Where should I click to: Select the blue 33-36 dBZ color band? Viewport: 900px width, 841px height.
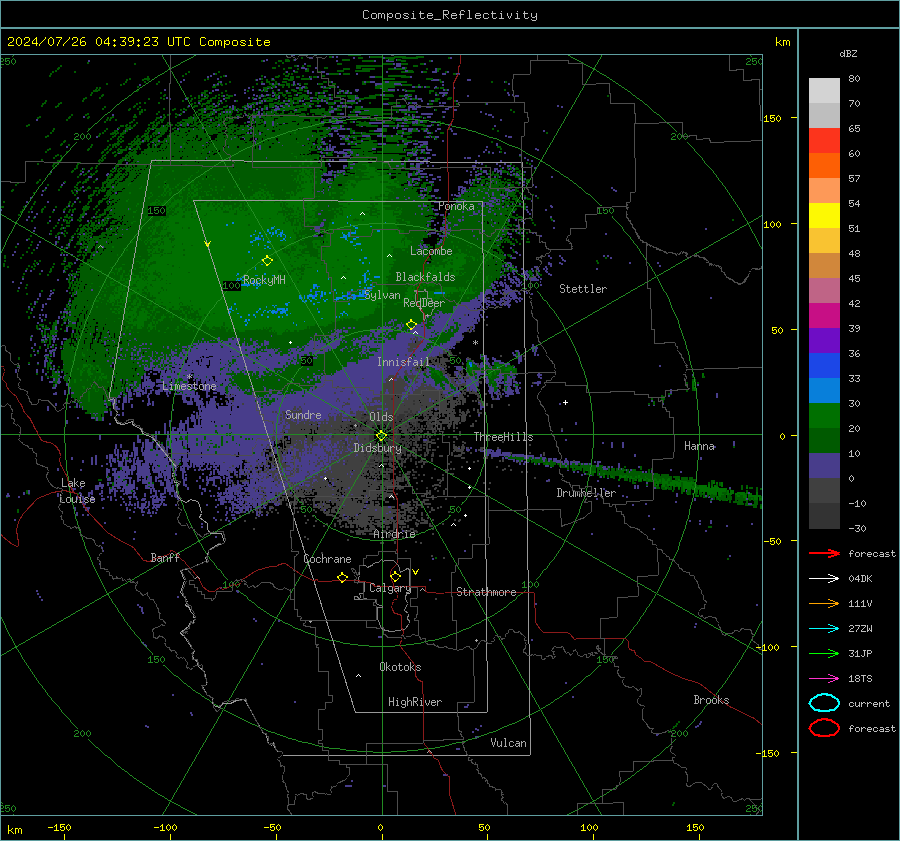824,365
